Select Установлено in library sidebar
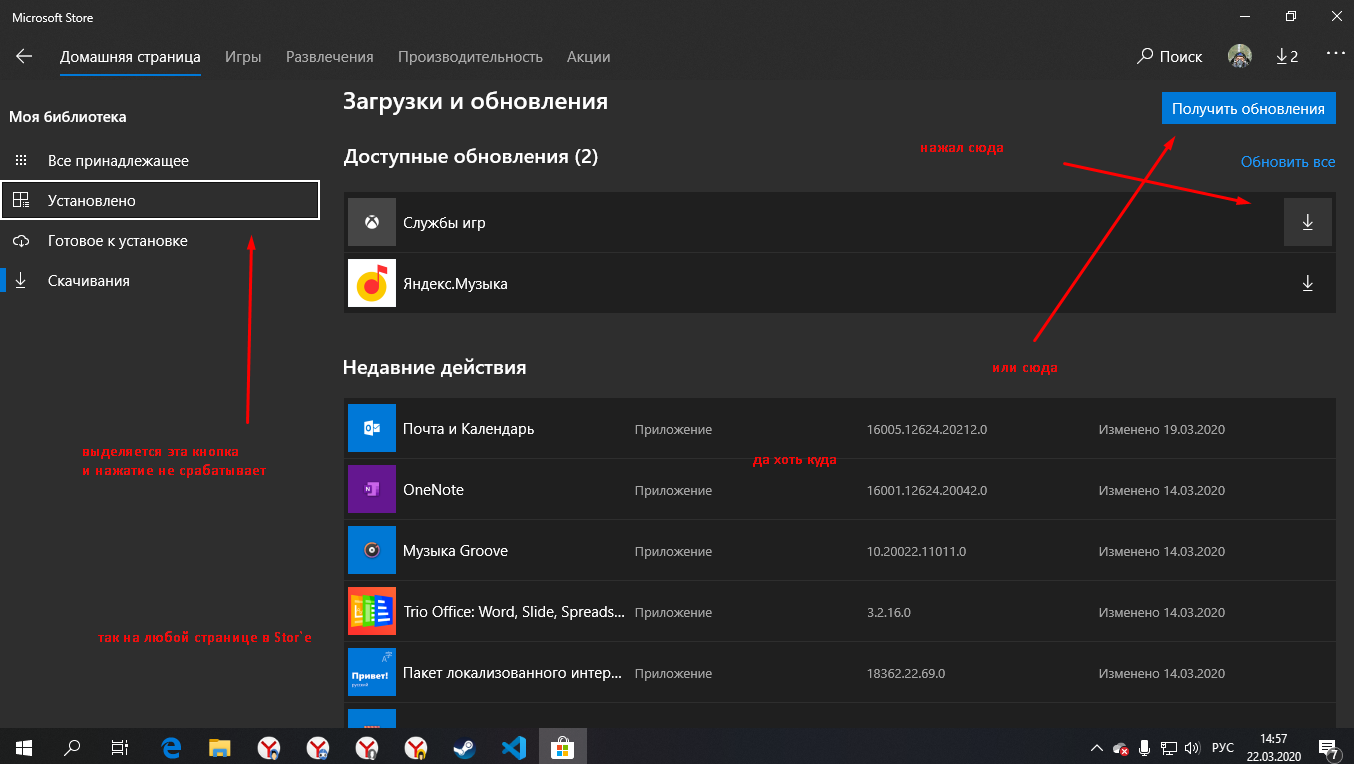The width and height of the screenshot is (1354, 768). click(x=160, y=200)
